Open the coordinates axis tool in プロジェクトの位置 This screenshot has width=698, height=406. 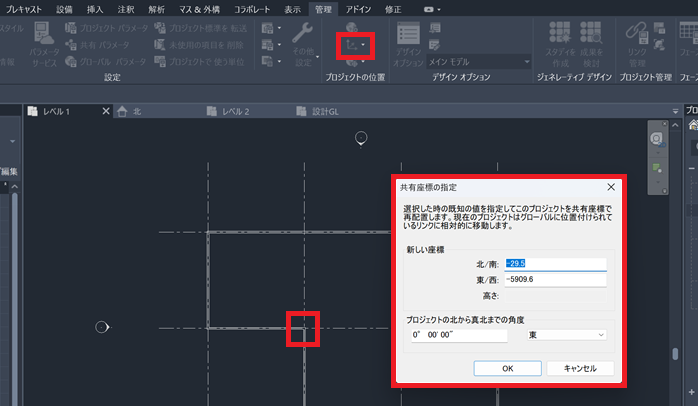tap(352, 45)
